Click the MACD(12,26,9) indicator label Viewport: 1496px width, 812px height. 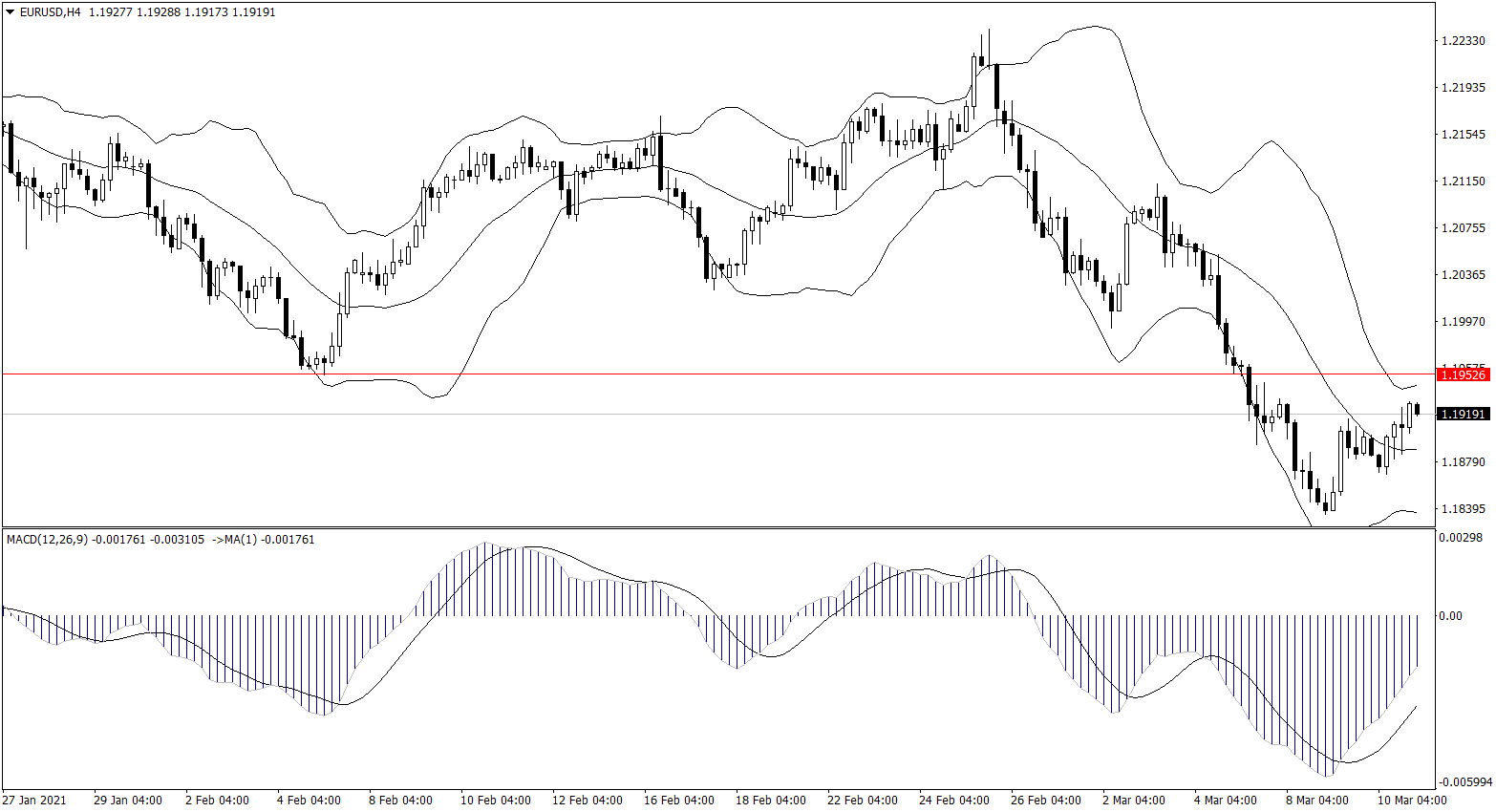[x=47, y=540]
